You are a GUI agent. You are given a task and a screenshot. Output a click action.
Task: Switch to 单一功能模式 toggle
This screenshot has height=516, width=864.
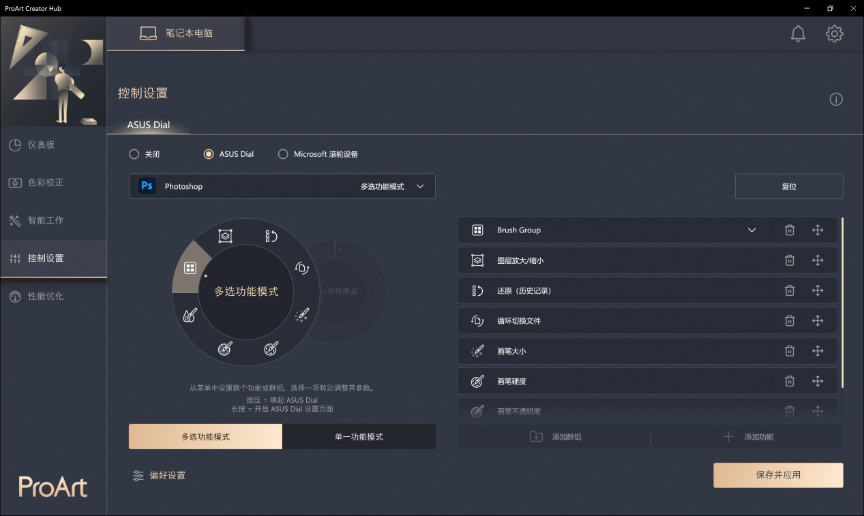[359, 437]
